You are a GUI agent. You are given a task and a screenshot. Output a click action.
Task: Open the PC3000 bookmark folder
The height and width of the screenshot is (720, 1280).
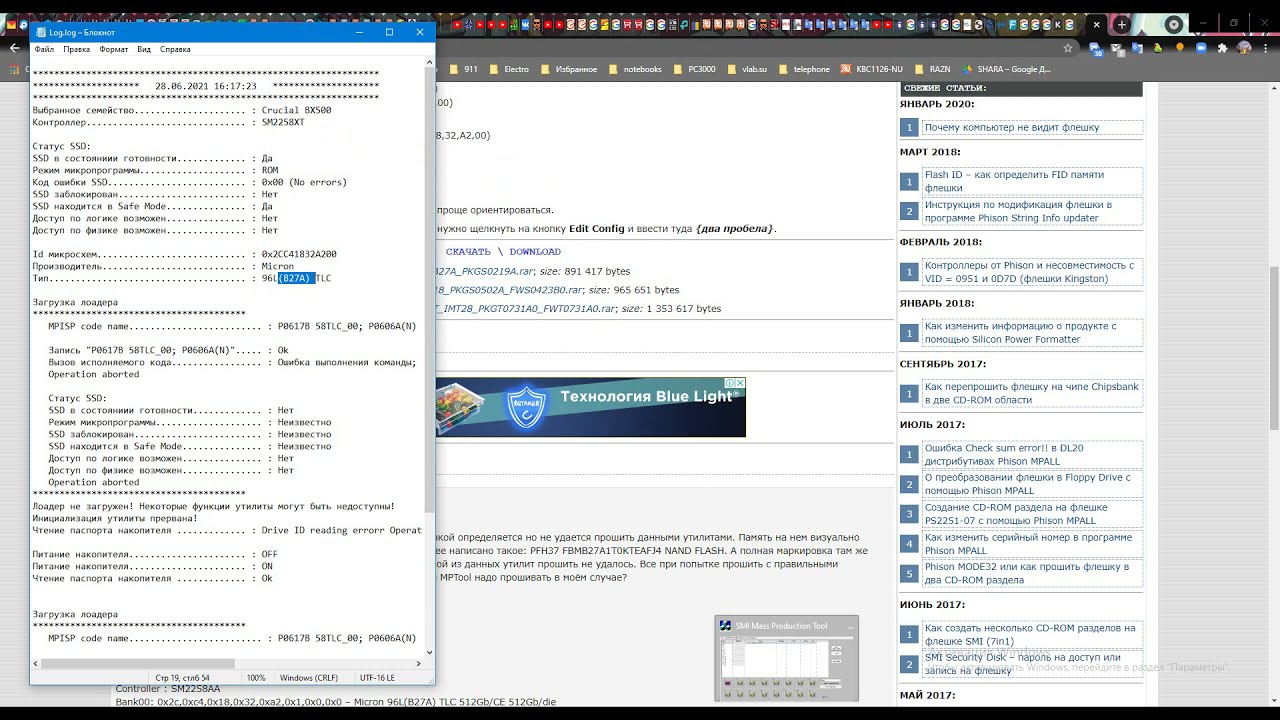694,69
